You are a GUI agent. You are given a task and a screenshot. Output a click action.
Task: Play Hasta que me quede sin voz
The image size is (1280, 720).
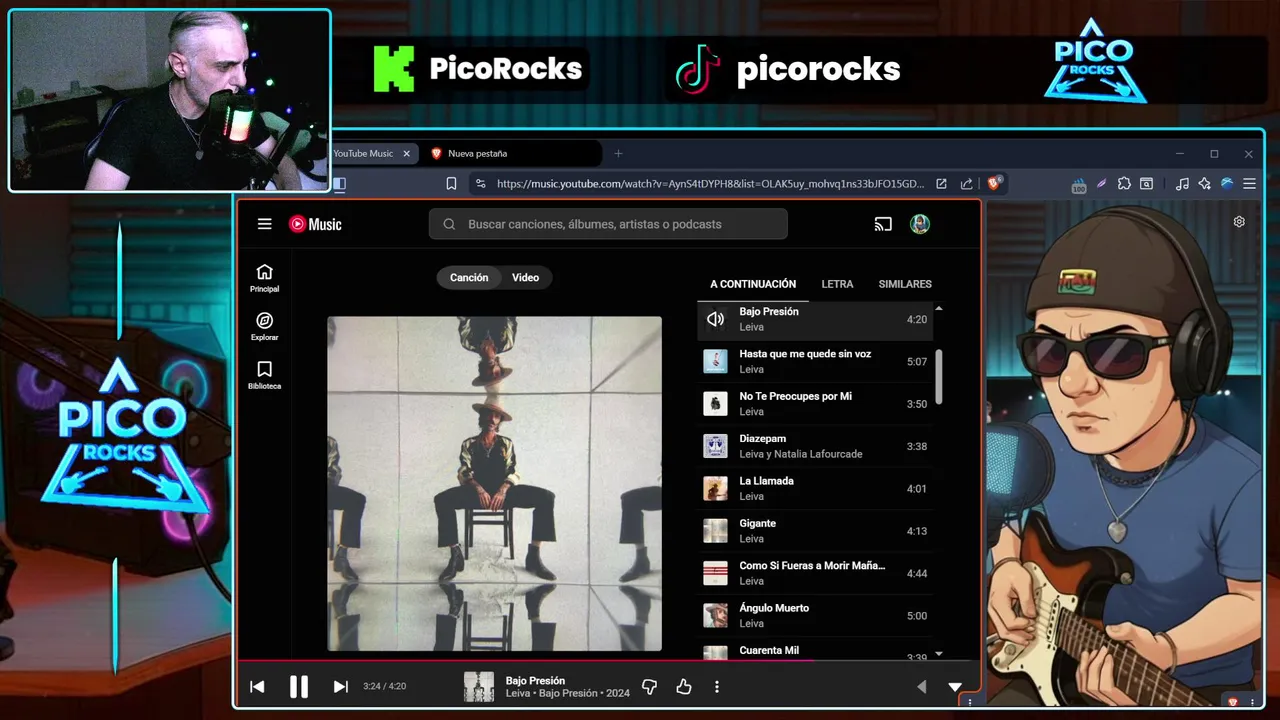click(816, 361)
